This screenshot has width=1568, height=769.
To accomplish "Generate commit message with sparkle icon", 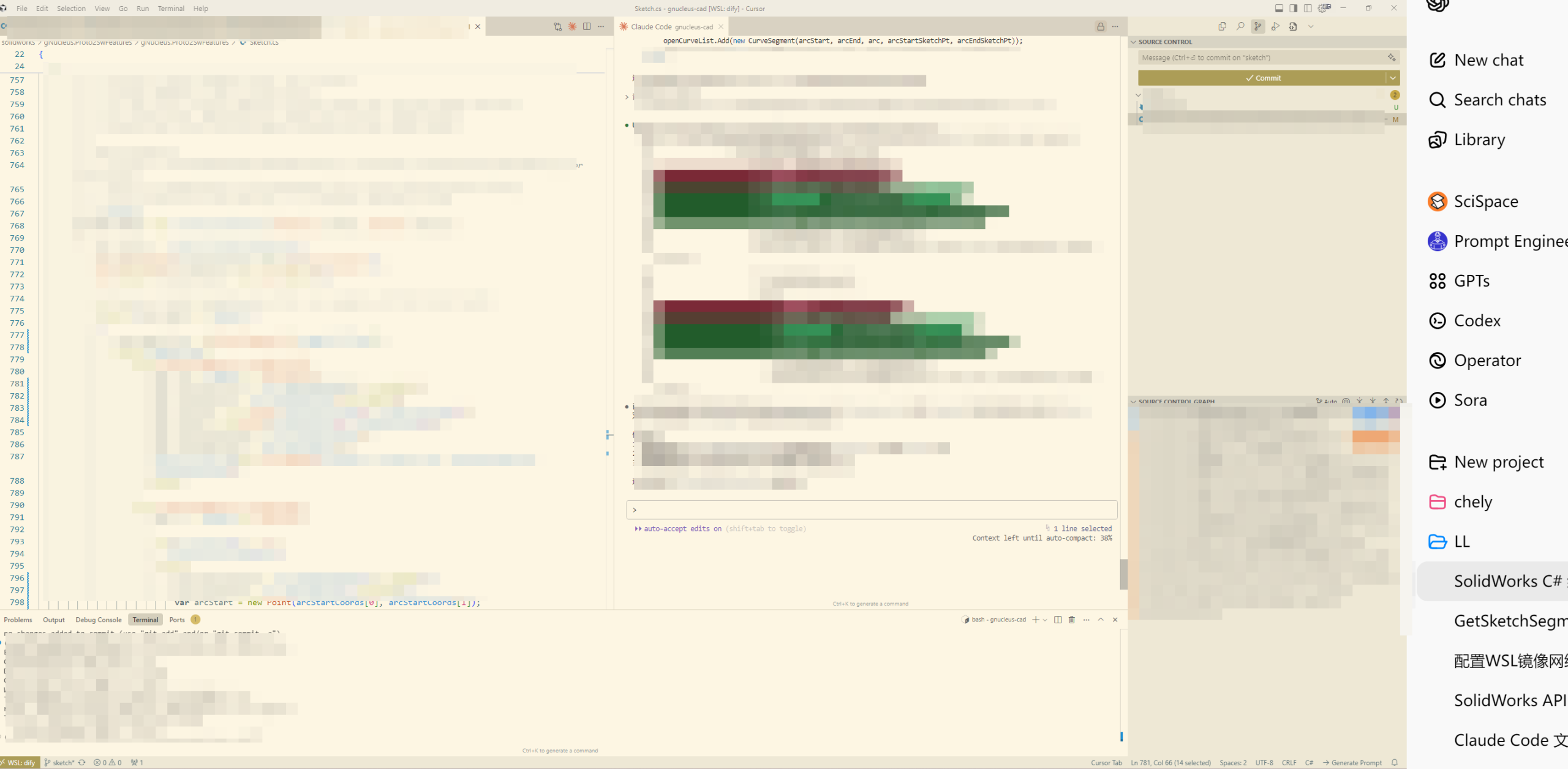I will [x=1392, y=58].
